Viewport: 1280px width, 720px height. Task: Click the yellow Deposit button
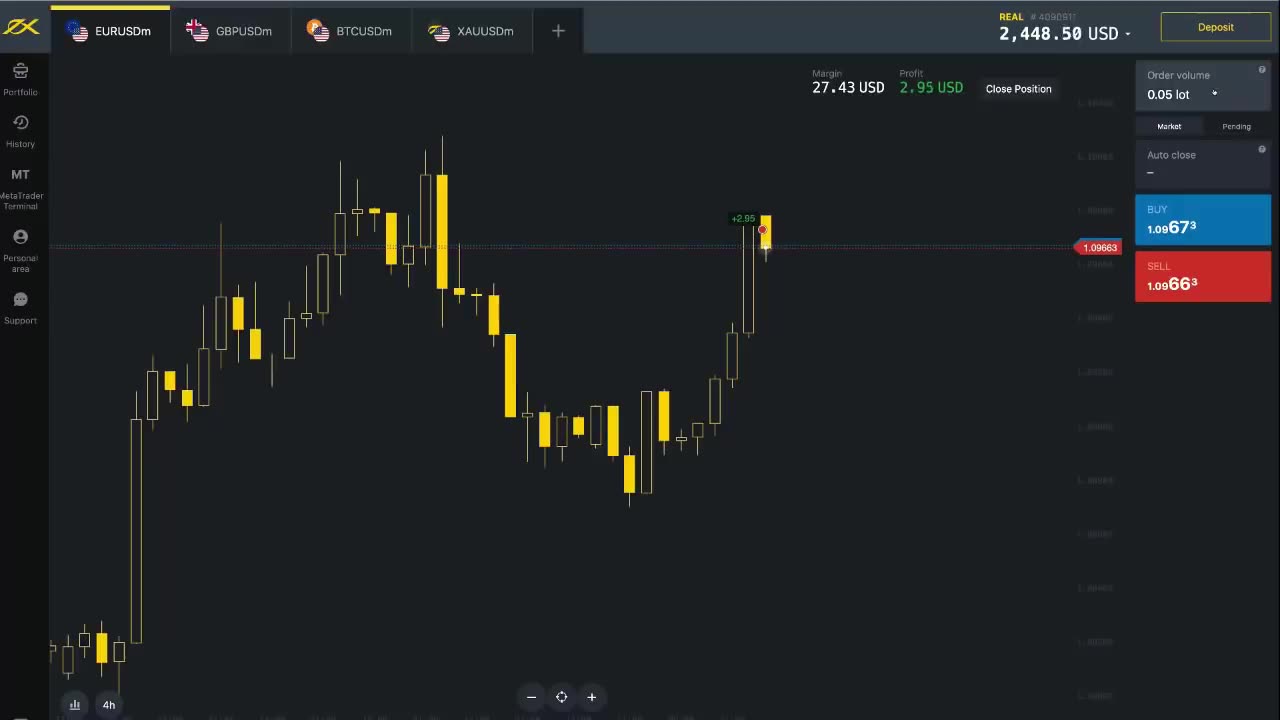click(x=1216, y=27)
